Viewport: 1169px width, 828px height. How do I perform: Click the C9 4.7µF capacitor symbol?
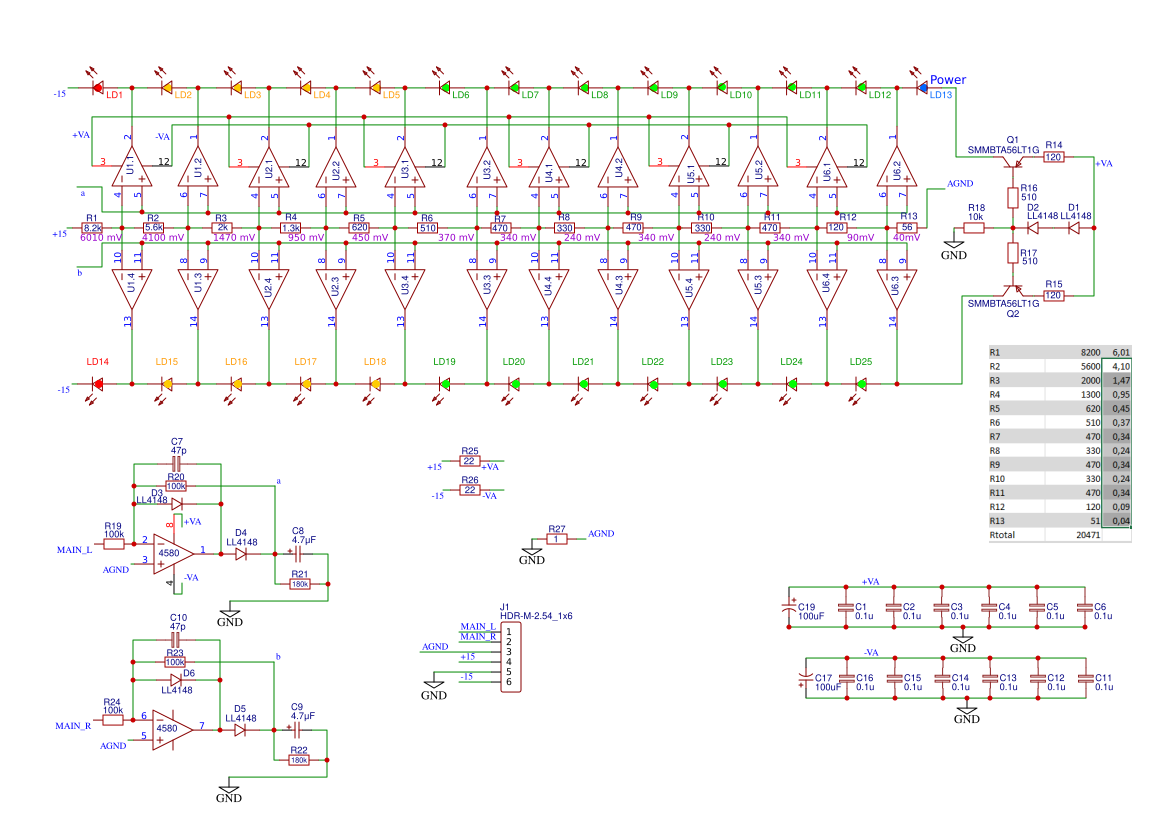[296, 730]
